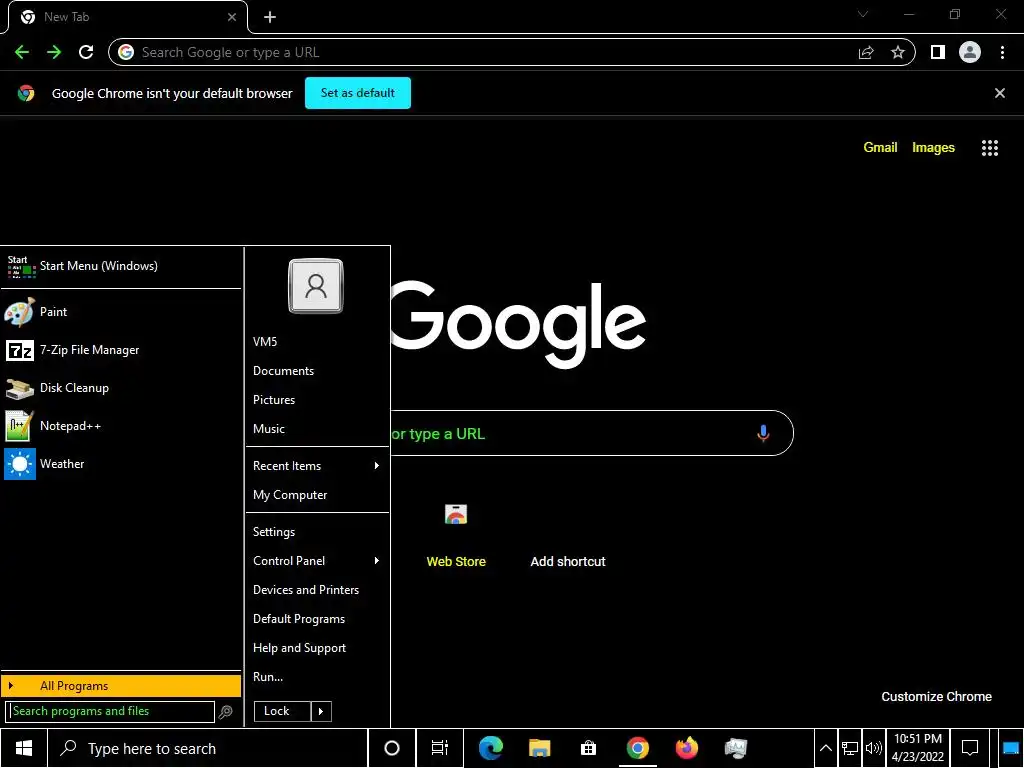The image size is (1024, 768).
Task: Open Chrome three-dot menu
Action: click(1002, 52)
